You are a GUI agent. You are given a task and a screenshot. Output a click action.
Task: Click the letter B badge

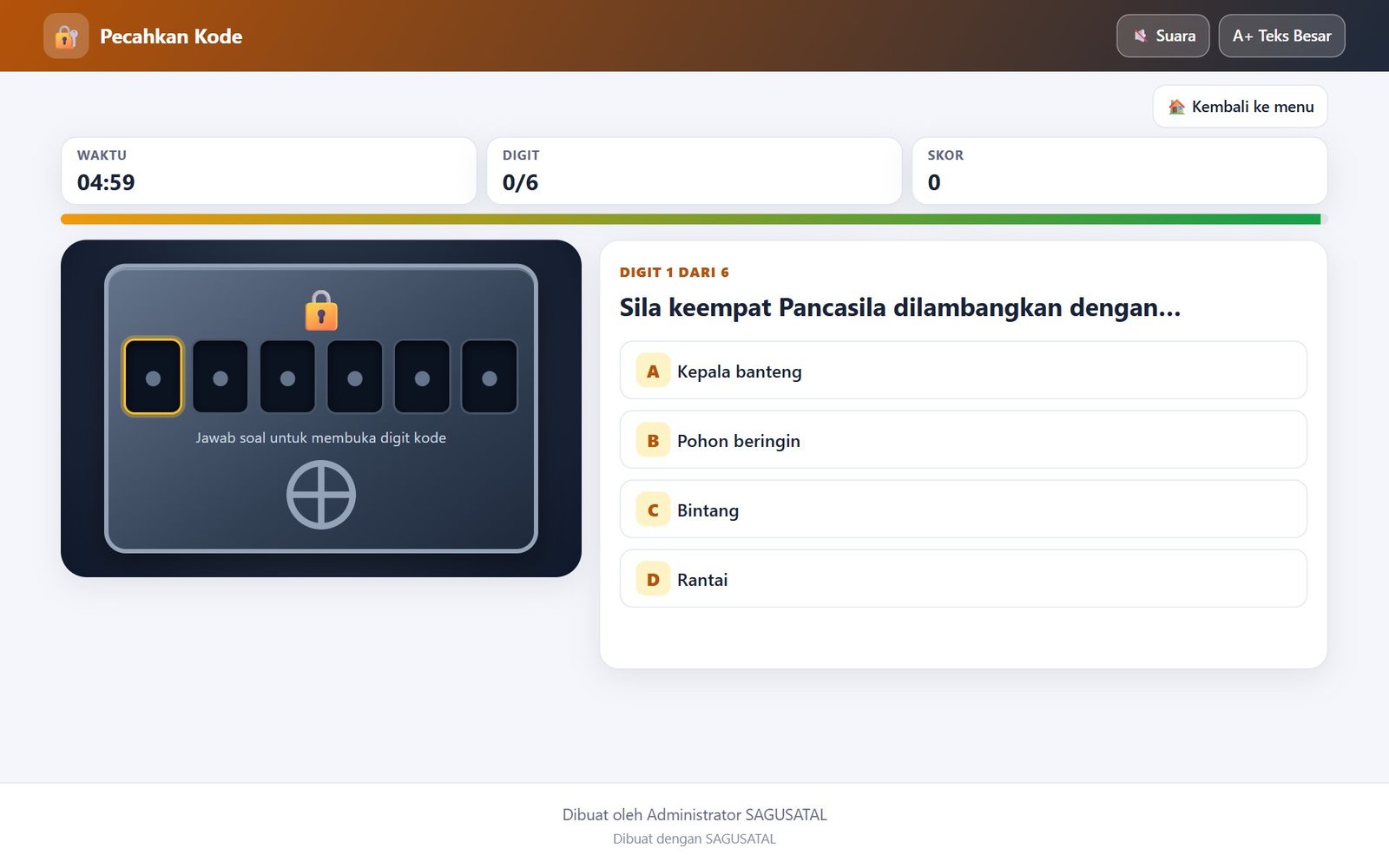(653, 440)
